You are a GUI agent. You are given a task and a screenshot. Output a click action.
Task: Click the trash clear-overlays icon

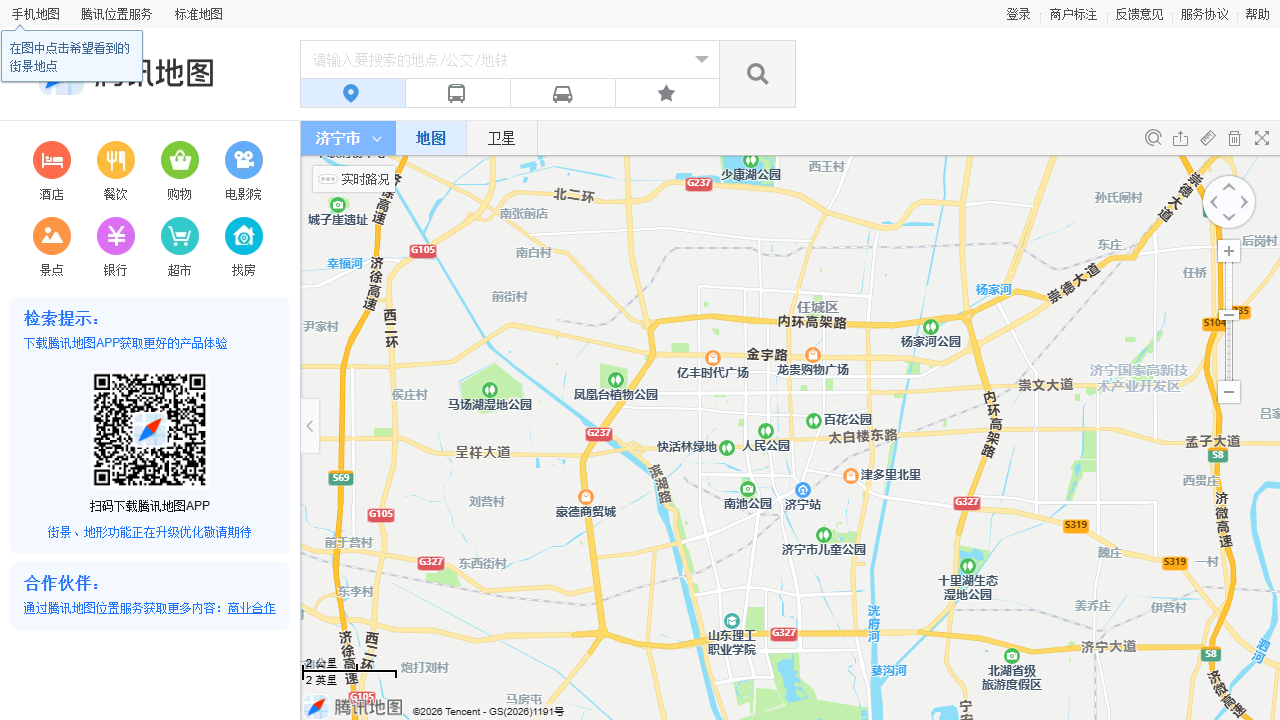coord(1234,138)
